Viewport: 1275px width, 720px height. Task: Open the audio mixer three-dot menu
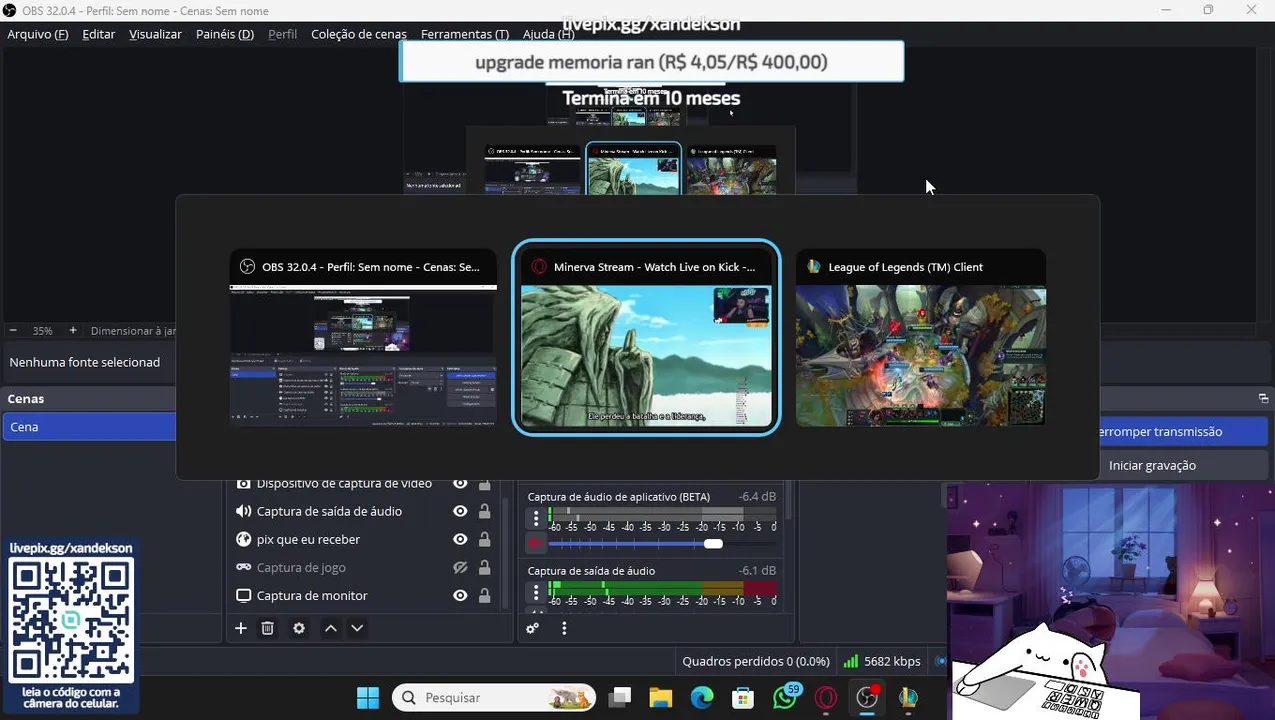point(564,628)
